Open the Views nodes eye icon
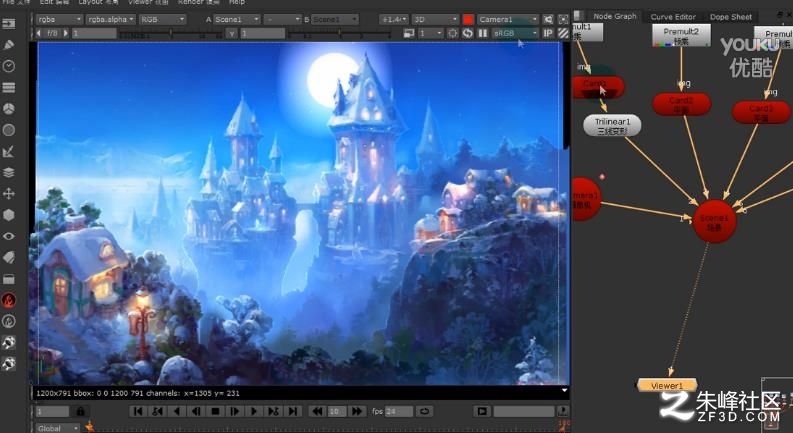The width and height of the screenshot is (793, 433). pos(9,236)
